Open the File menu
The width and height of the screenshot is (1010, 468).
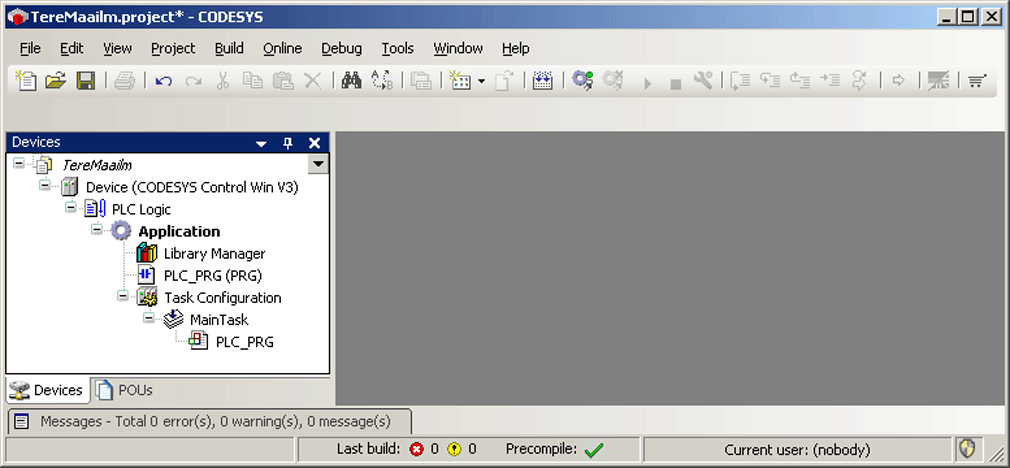(30, 48)
